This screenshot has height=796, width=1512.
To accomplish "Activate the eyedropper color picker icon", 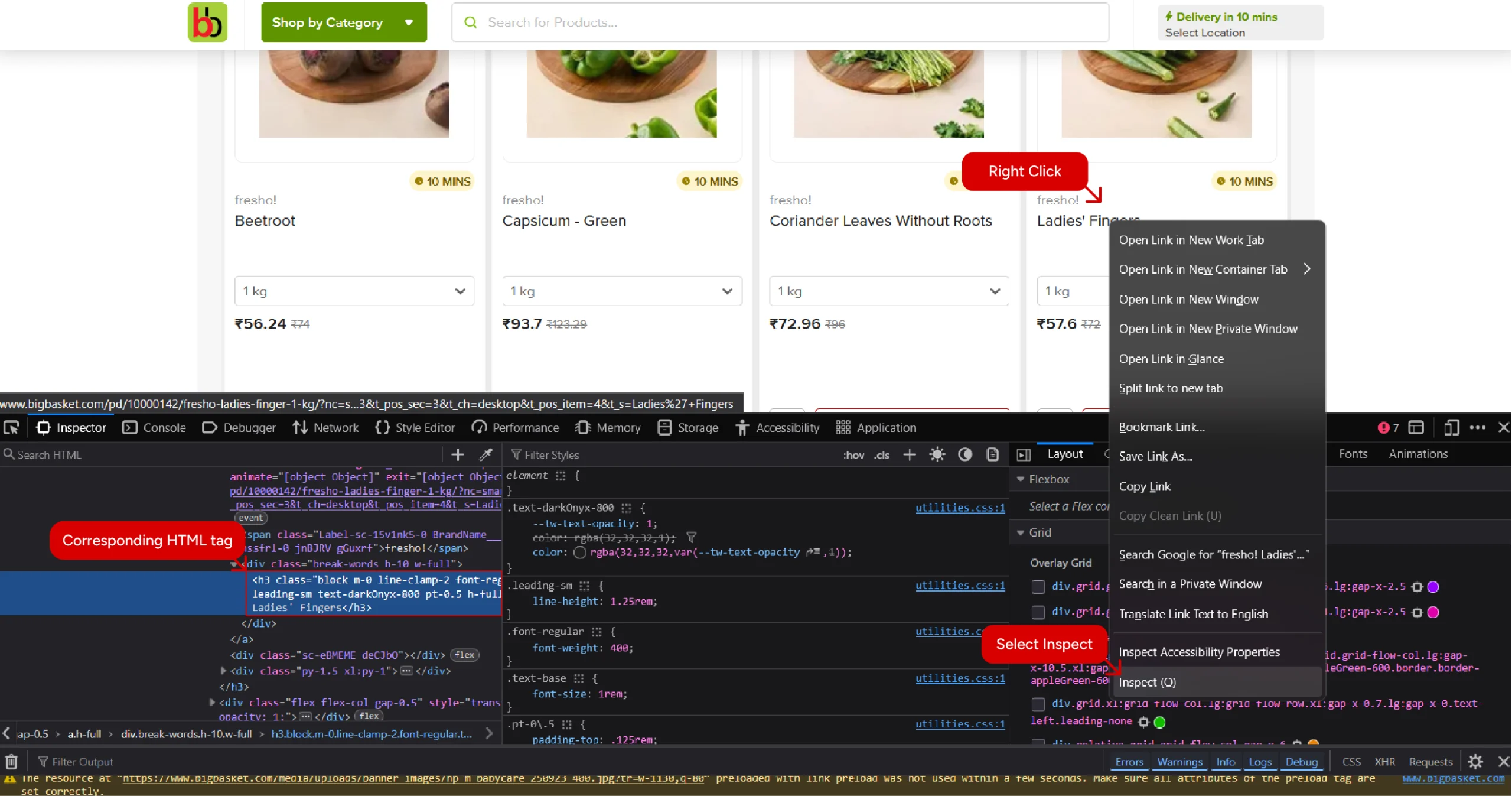I will [486, 454].
